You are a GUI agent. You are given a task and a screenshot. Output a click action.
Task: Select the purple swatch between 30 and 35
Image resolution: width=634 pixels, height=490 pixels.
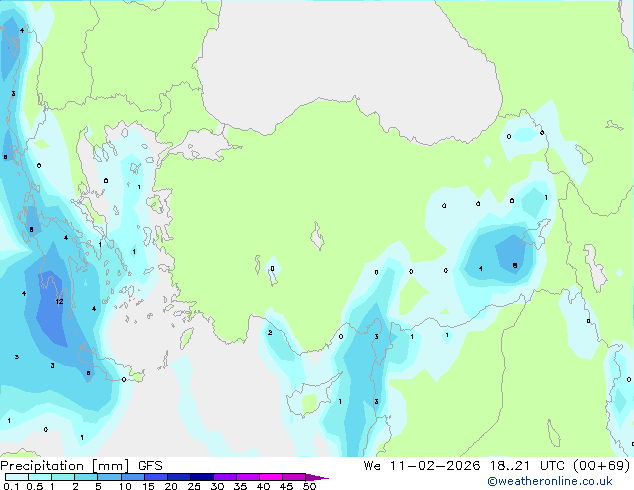[x=225, y=477]
